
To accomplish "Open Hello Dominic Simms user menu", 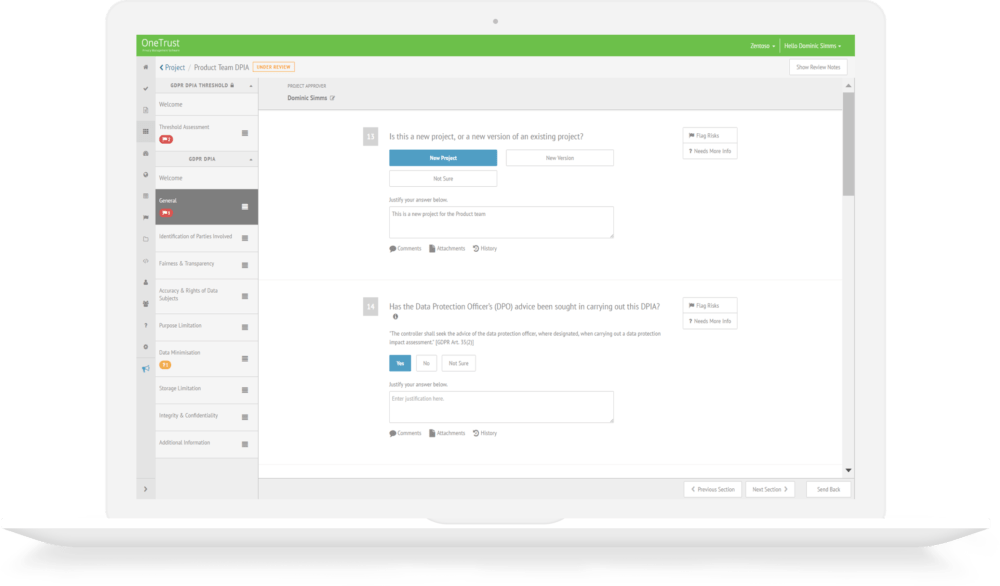I will click(x=813, y=46).
